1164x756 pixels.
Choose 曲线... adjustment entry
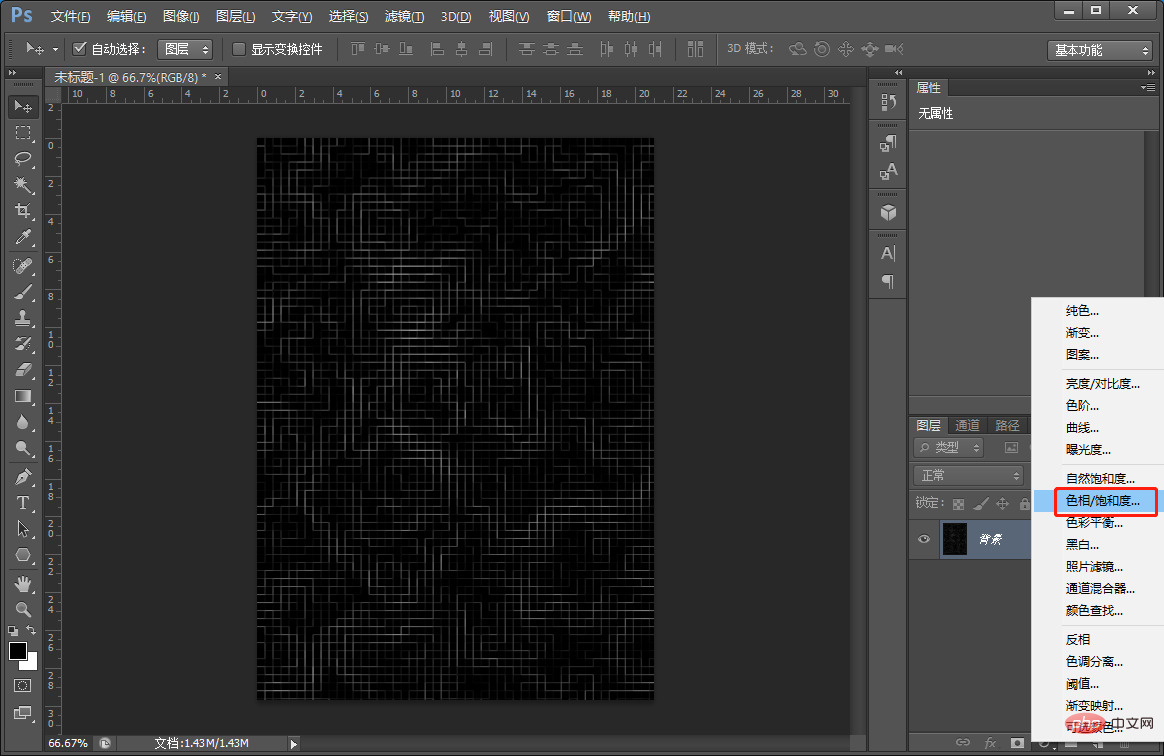pyautogui.click(x=1082, y=428)
